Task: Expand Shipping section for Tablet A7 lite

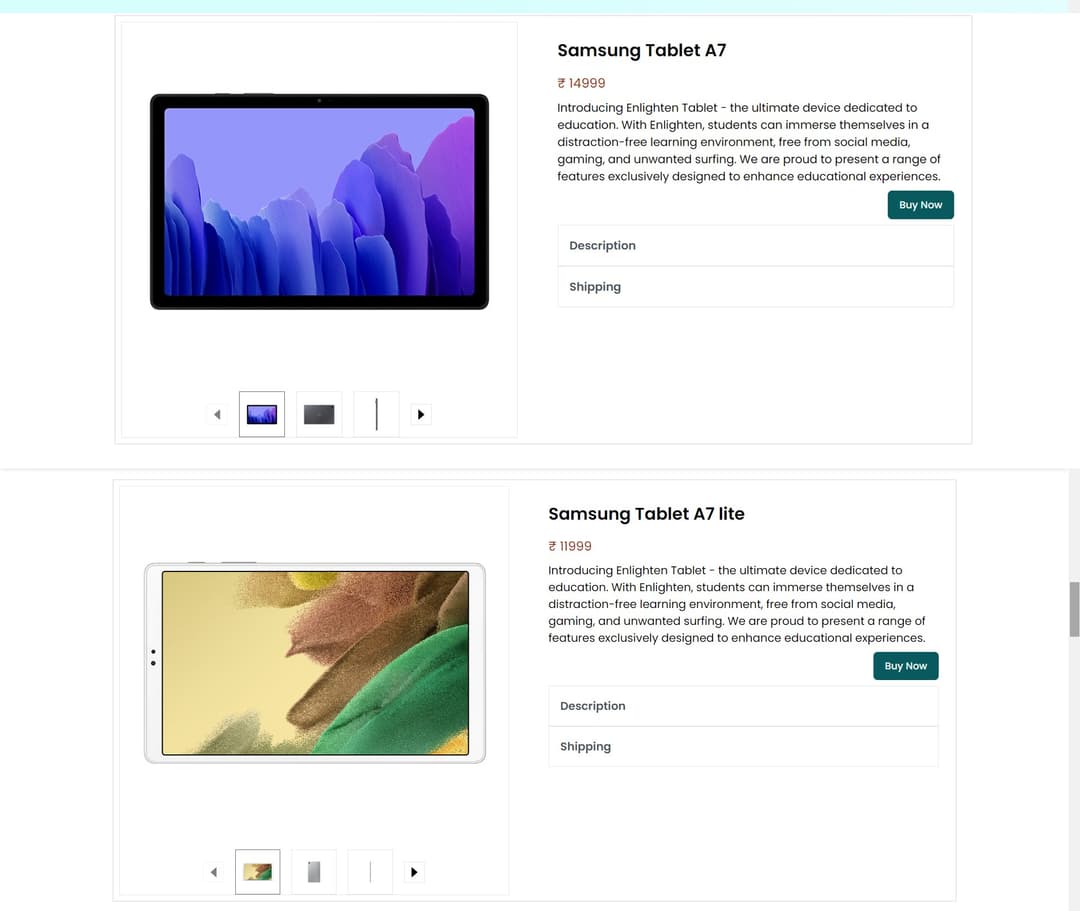Action: pos(743,746)
